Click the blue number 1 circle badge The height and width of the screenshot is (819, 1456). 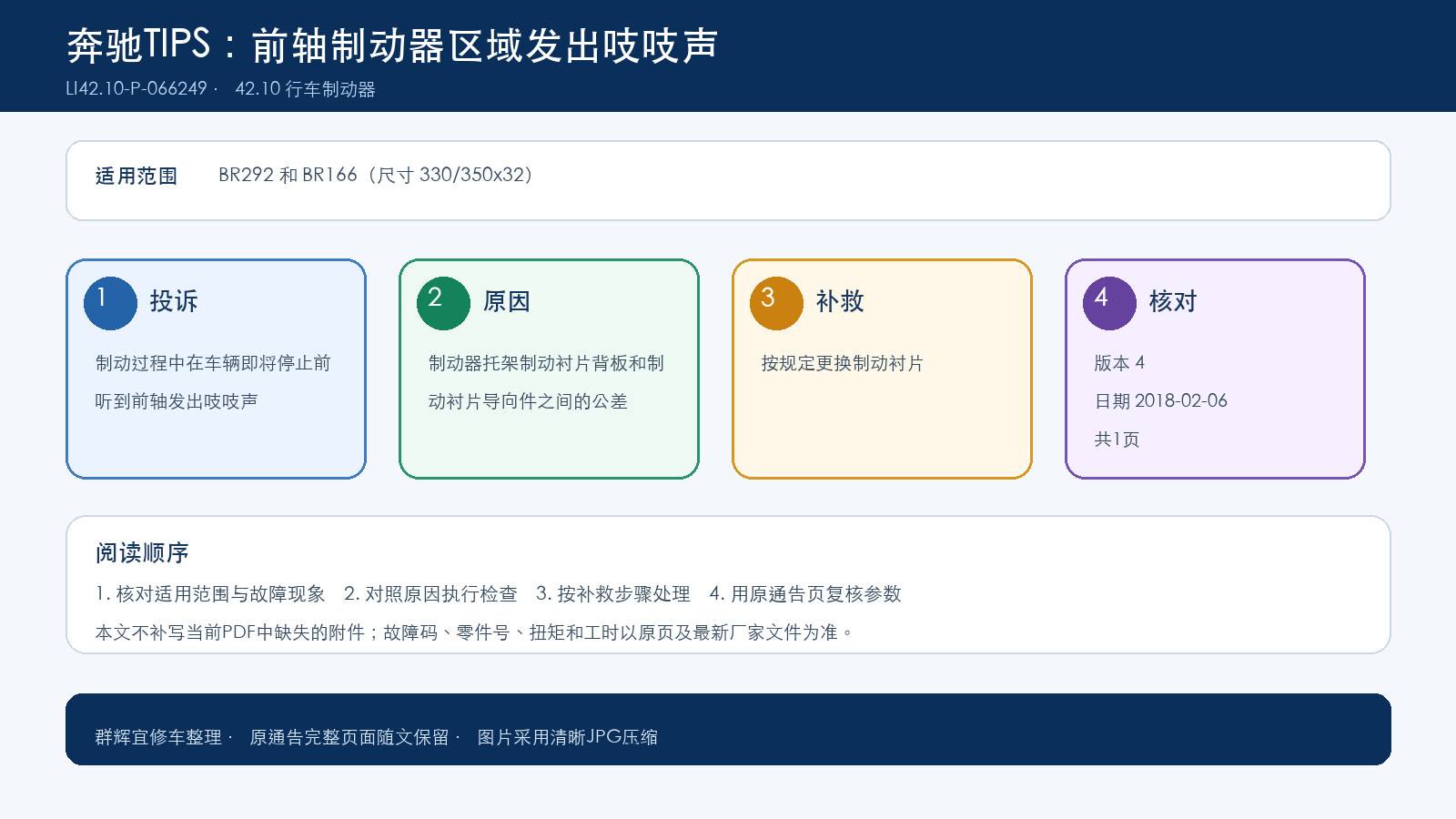tap(110, 303)
